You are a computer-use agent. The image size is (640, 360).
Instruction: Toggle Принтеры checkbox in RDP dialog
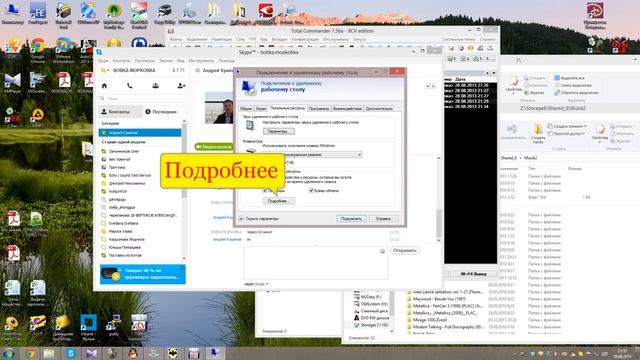pos(265,191)
